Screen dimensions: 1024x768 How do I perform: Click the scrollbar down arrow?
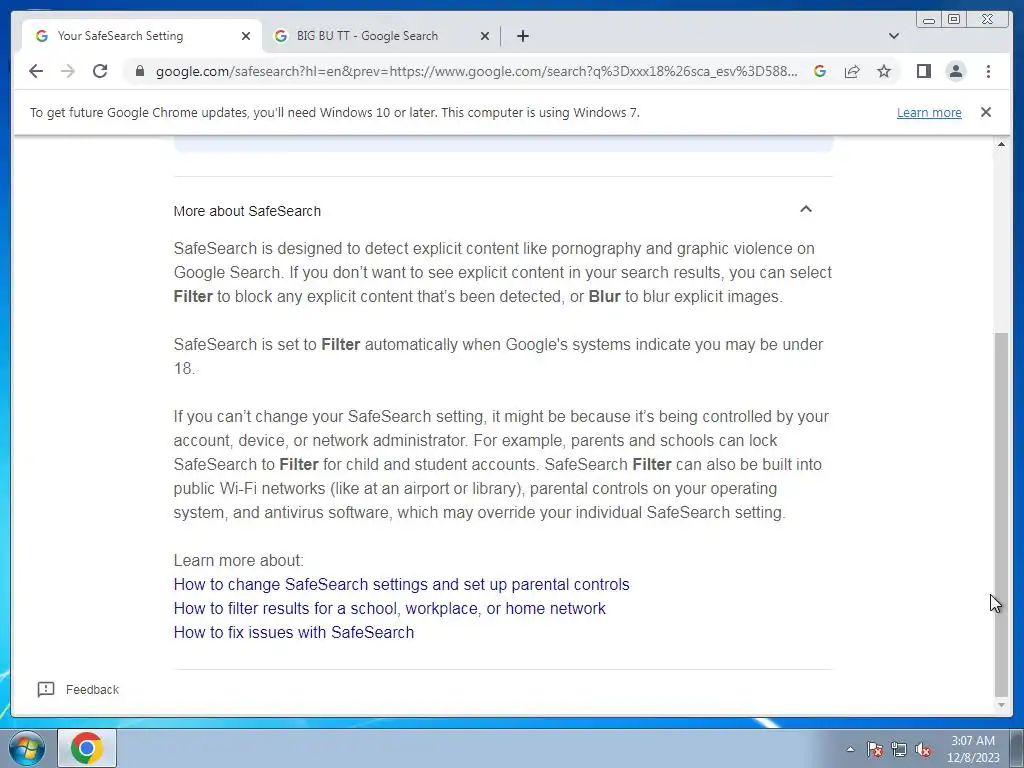coord(1000,705)
